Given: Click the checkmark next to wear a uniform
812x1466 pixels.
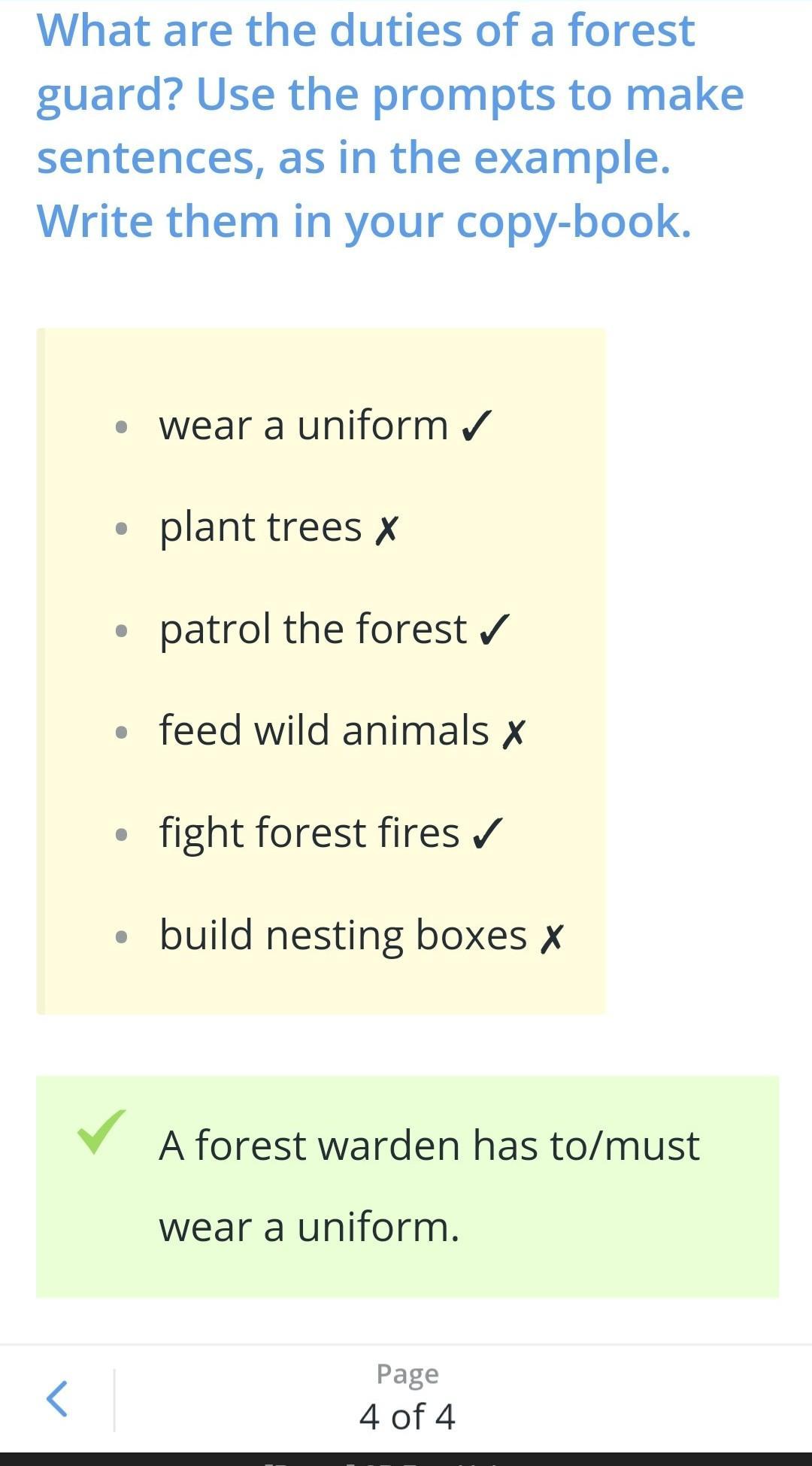Looking at the screenshot, I should coord(477,426).
